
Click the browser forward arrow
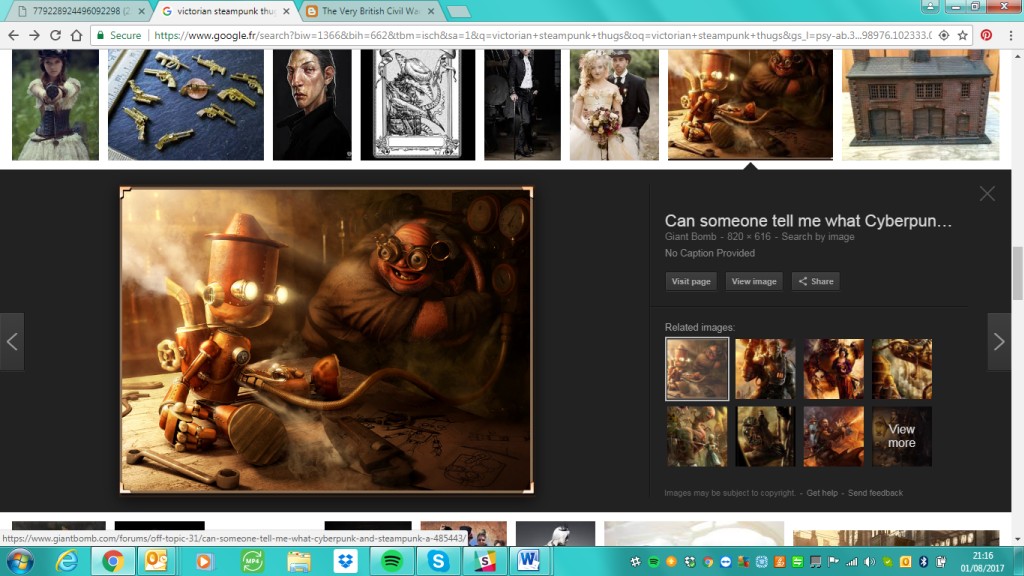[35, 35]
